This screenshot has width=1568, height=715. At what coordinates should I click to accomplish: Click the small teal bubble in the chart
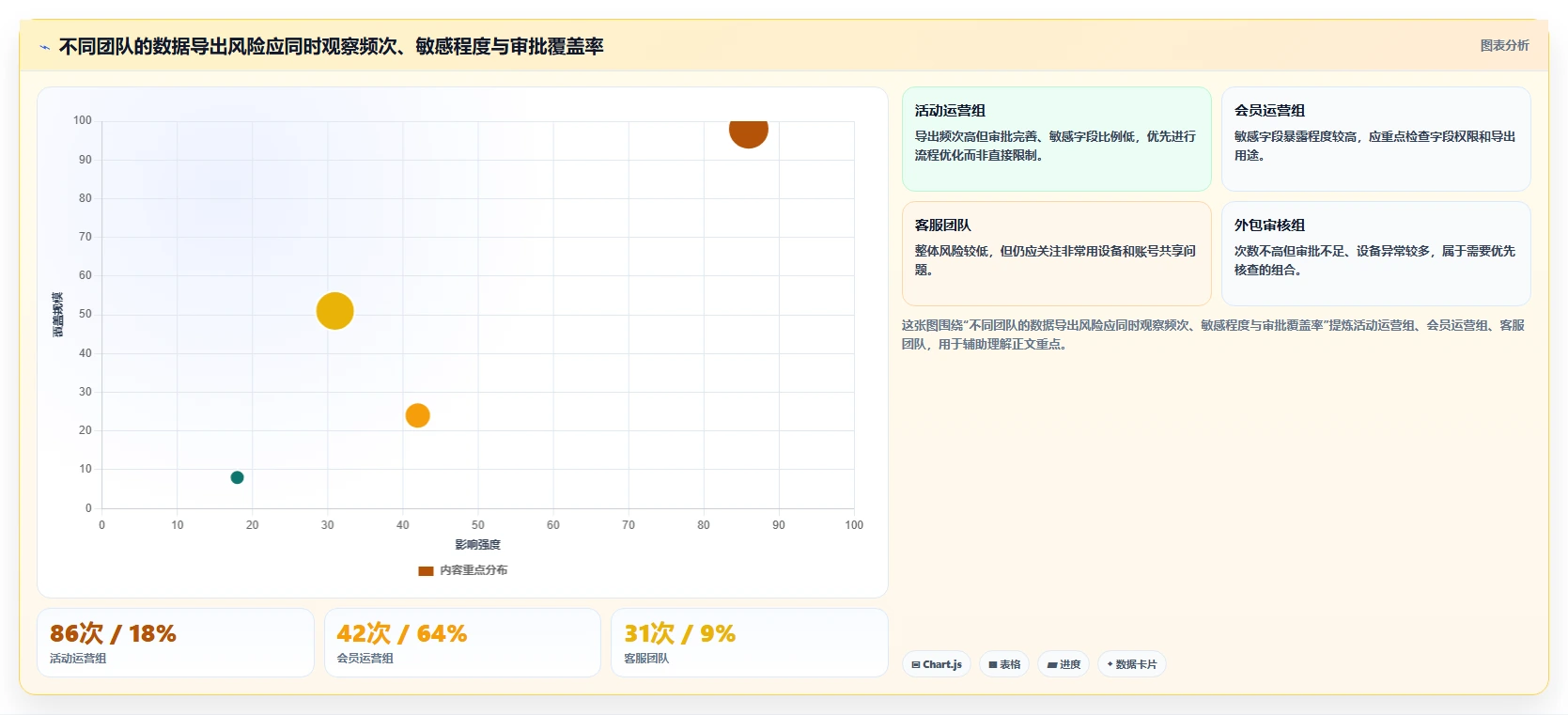pos(237,477)
